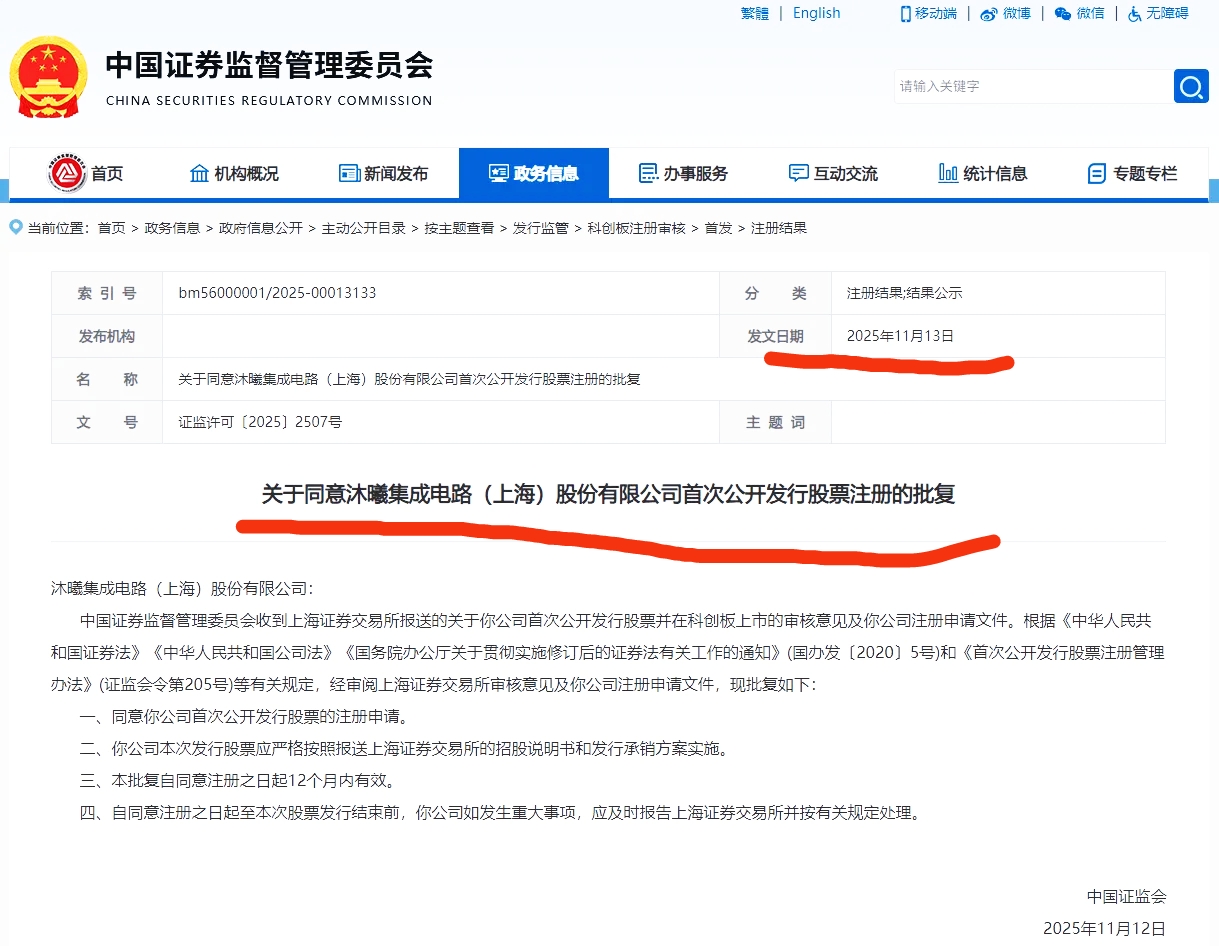Click the WeChat icon
1219x946 pixels.
point(1063,14)
